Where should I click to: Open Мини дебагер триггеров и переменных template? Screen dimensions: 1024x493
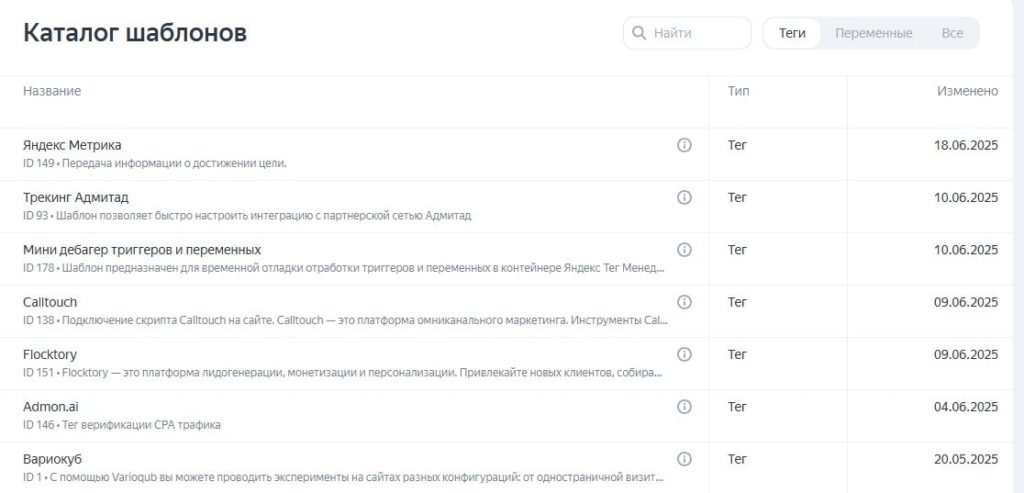(x=142, y=249)
